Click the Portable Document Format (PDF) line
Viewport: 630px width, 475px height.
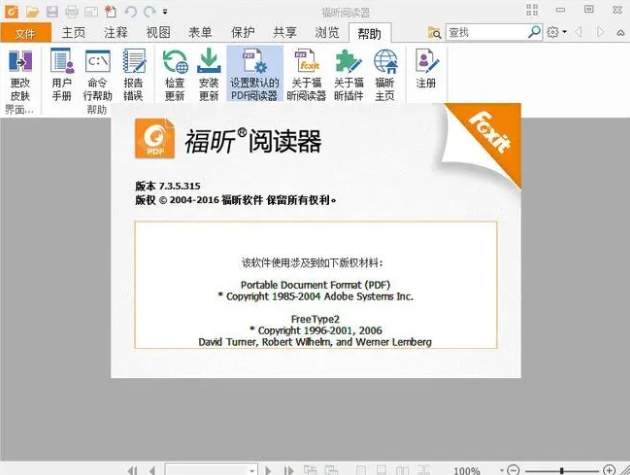(315, 285)
